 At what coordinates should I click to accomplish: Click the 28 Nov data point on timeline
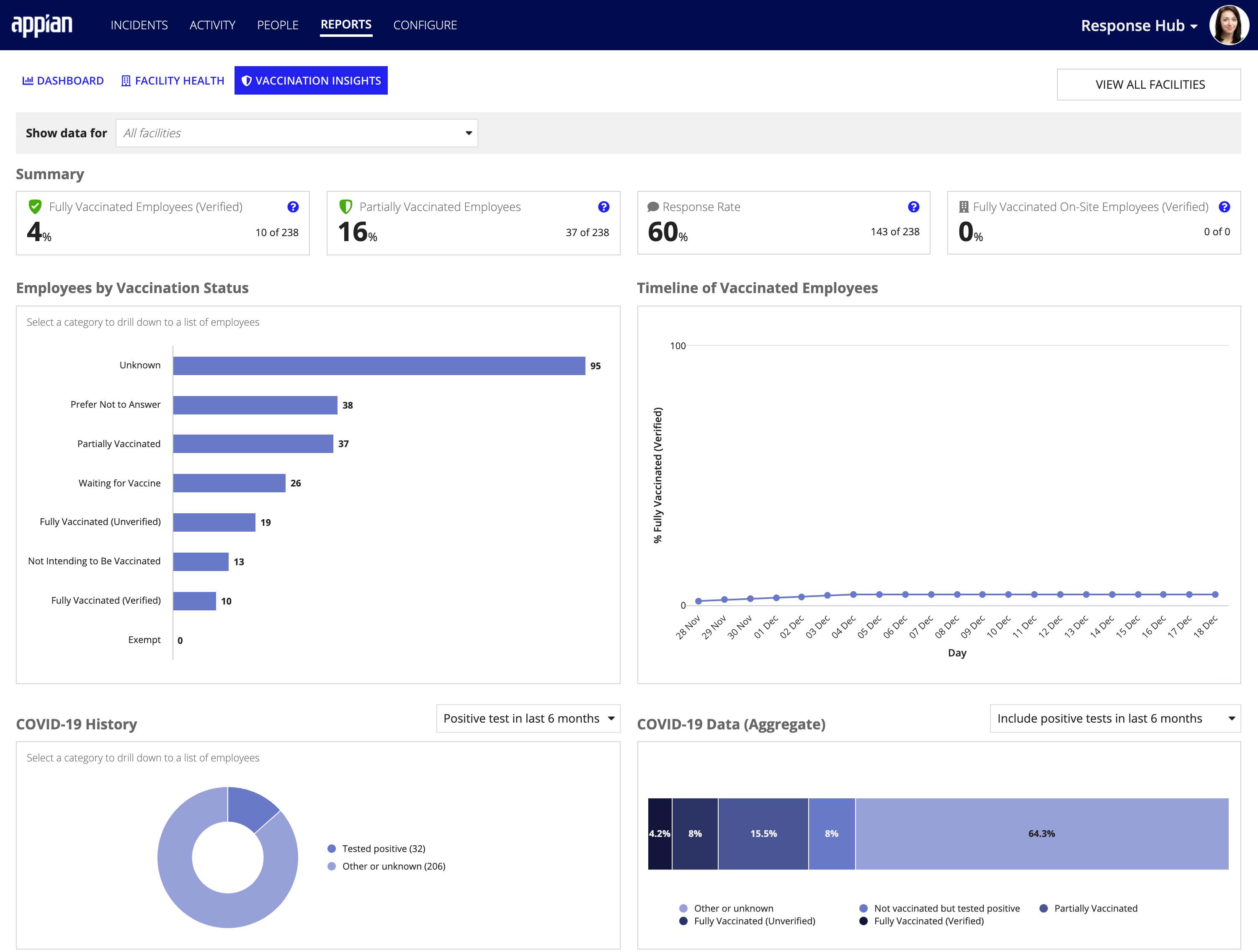[x=699, y=601]
